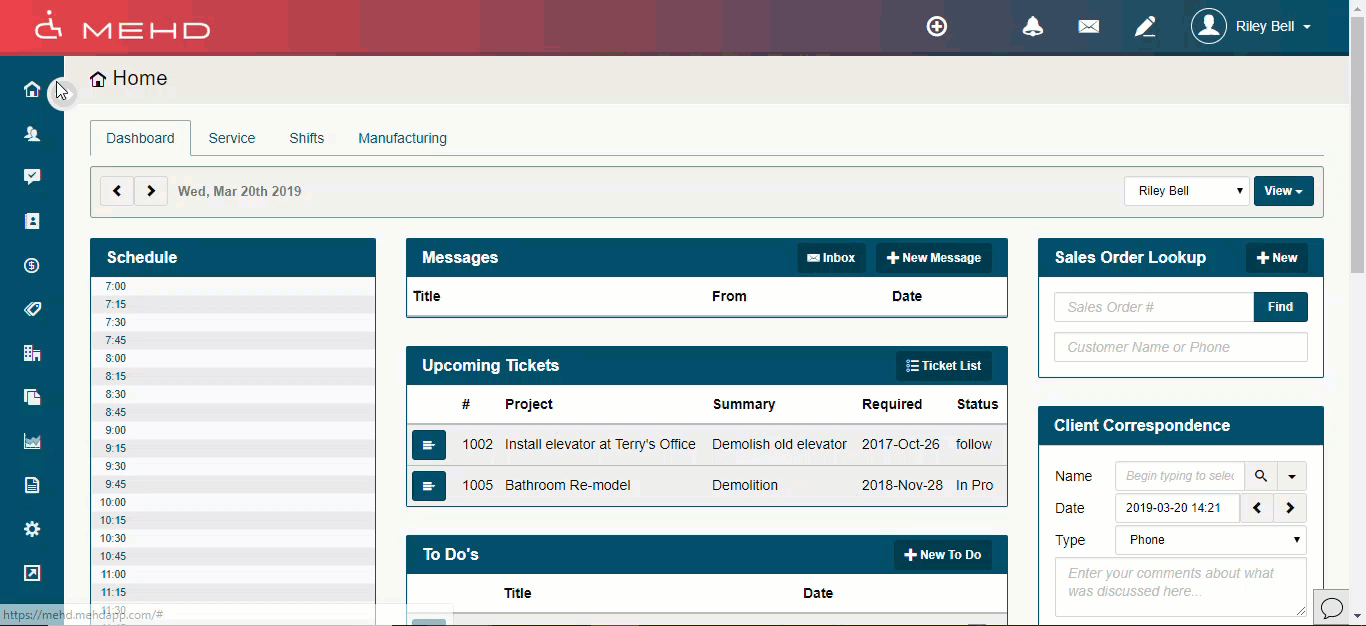Click the 10:30 schedule slot
Image resolution: width=1366 pixels, height=626 pixels.
pos(233,539)
